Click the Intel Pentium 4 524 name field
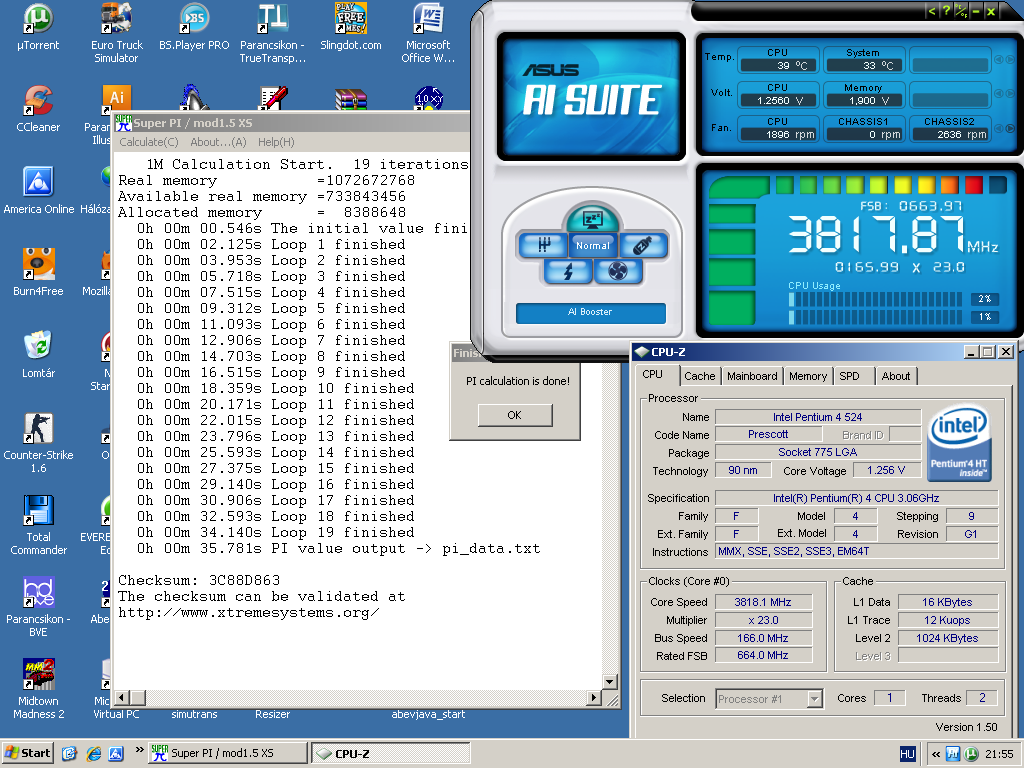 click(x=817, y=417)
